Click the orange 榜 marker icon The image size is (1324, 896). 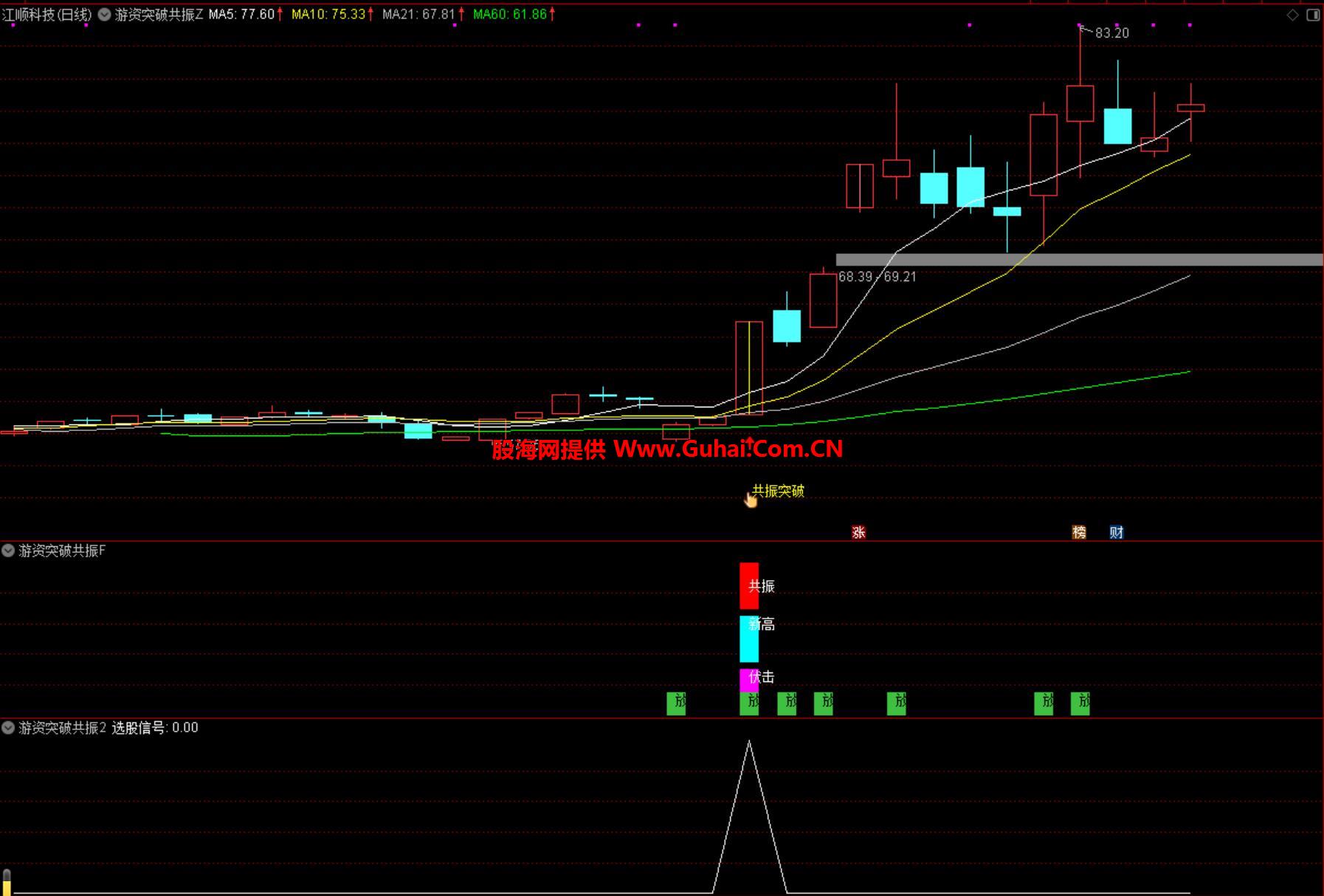1079,532
